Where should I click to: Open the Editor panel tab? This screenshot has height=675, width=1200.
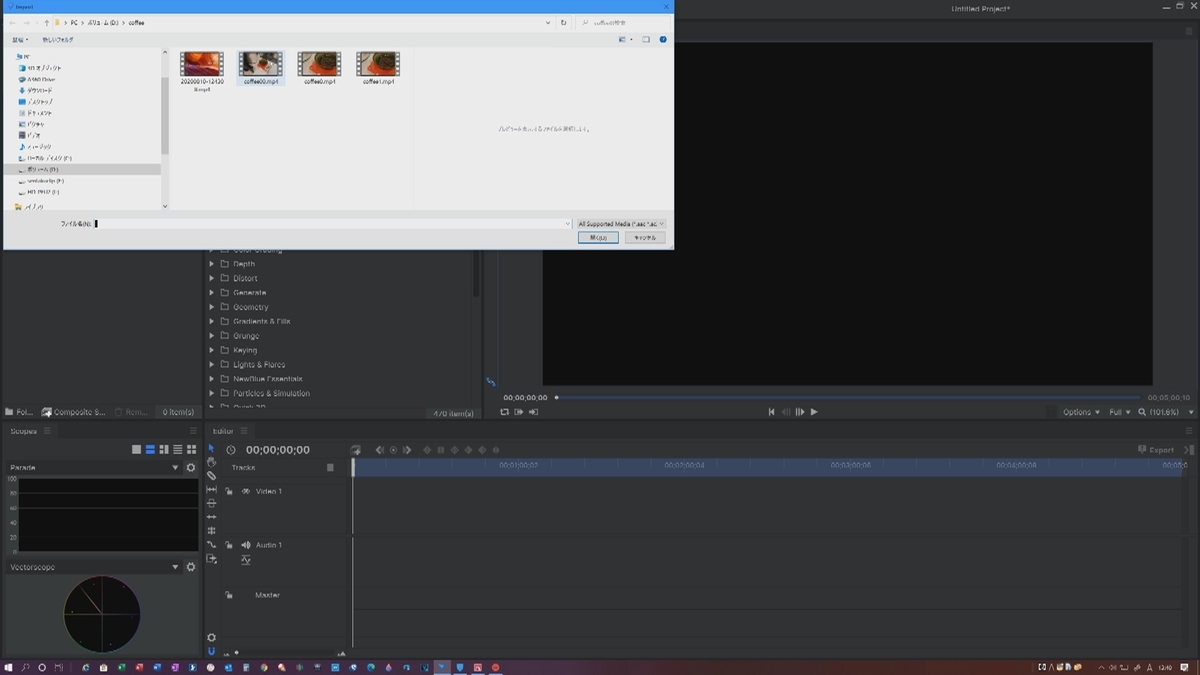223,431
